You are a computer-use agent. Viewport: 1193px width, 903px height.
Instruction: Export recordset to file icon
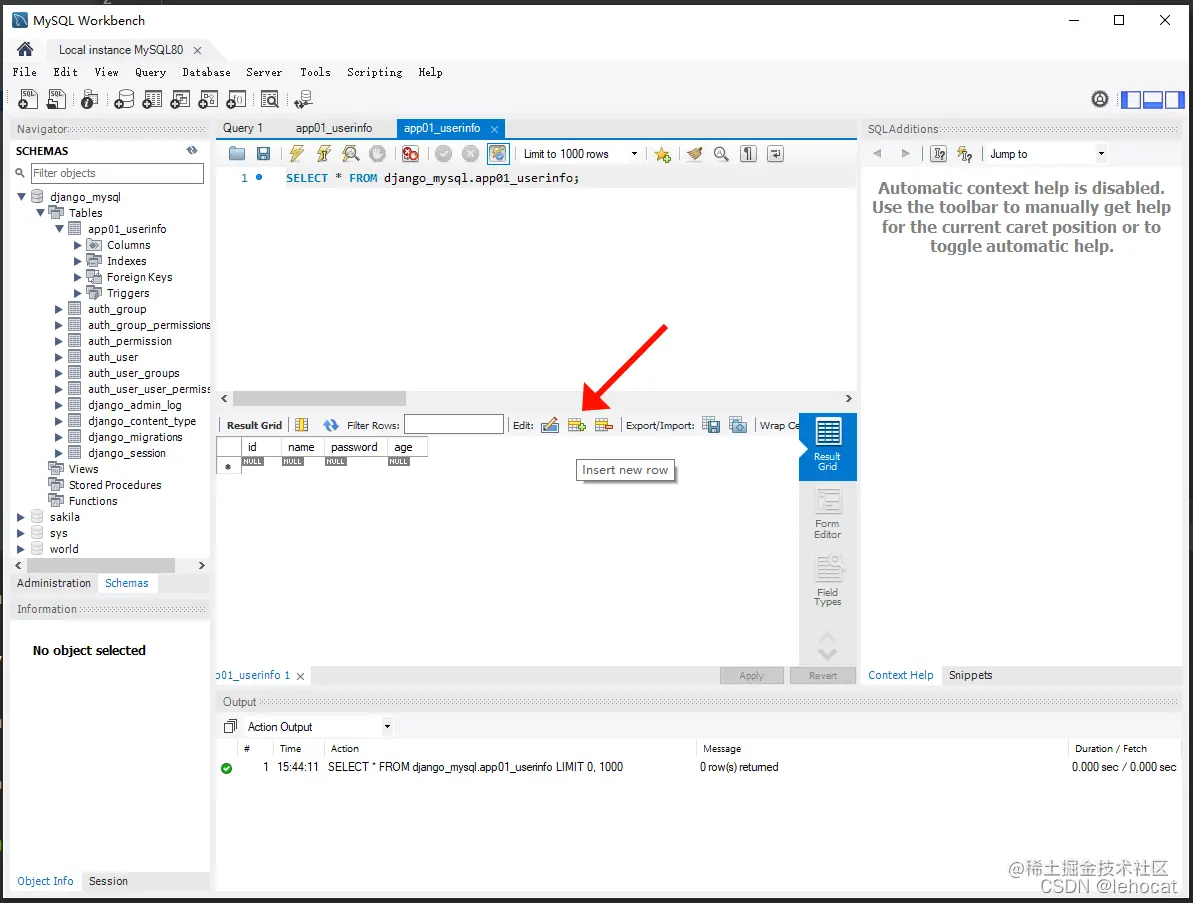click(711, 425)
